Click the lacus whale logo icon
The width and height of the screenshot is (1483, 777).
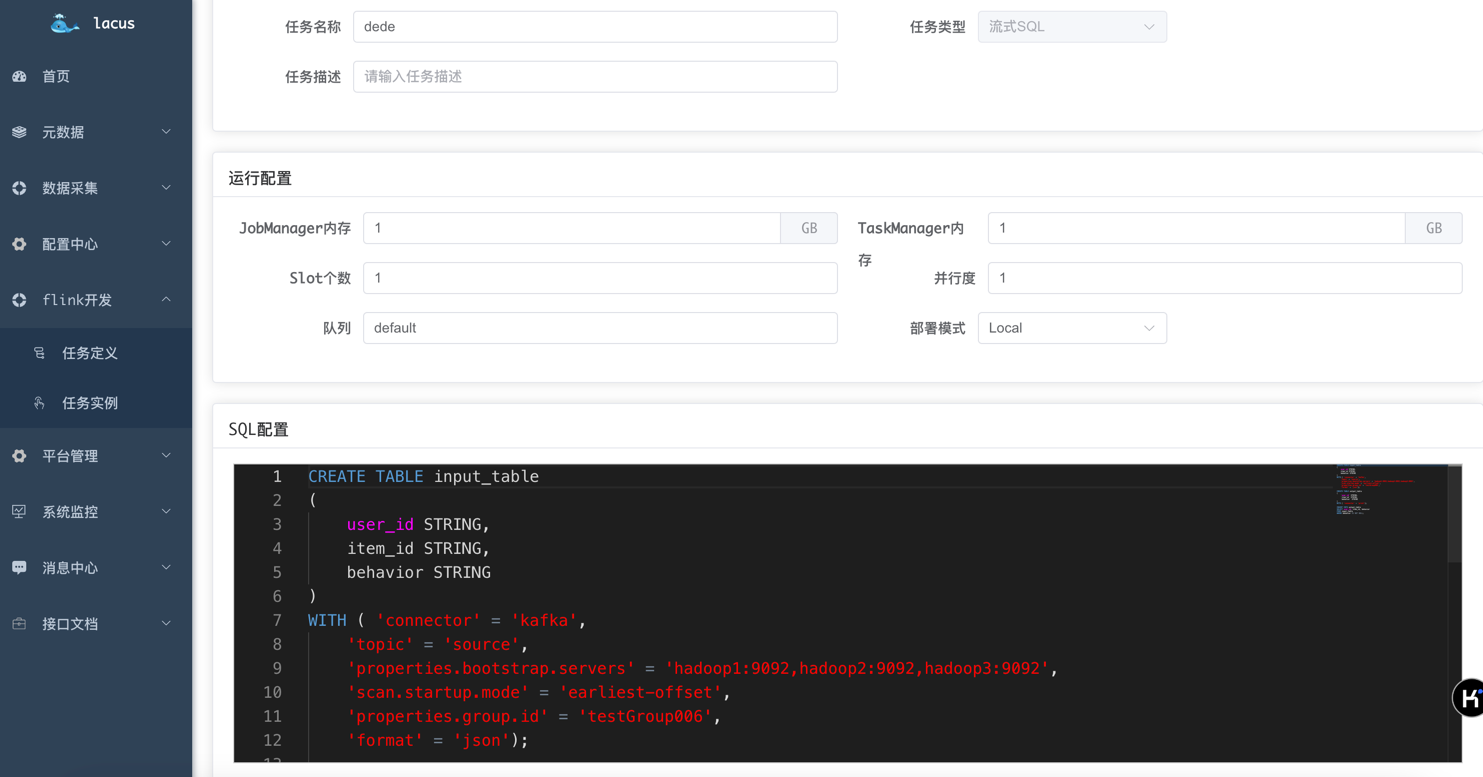[65, 23]
